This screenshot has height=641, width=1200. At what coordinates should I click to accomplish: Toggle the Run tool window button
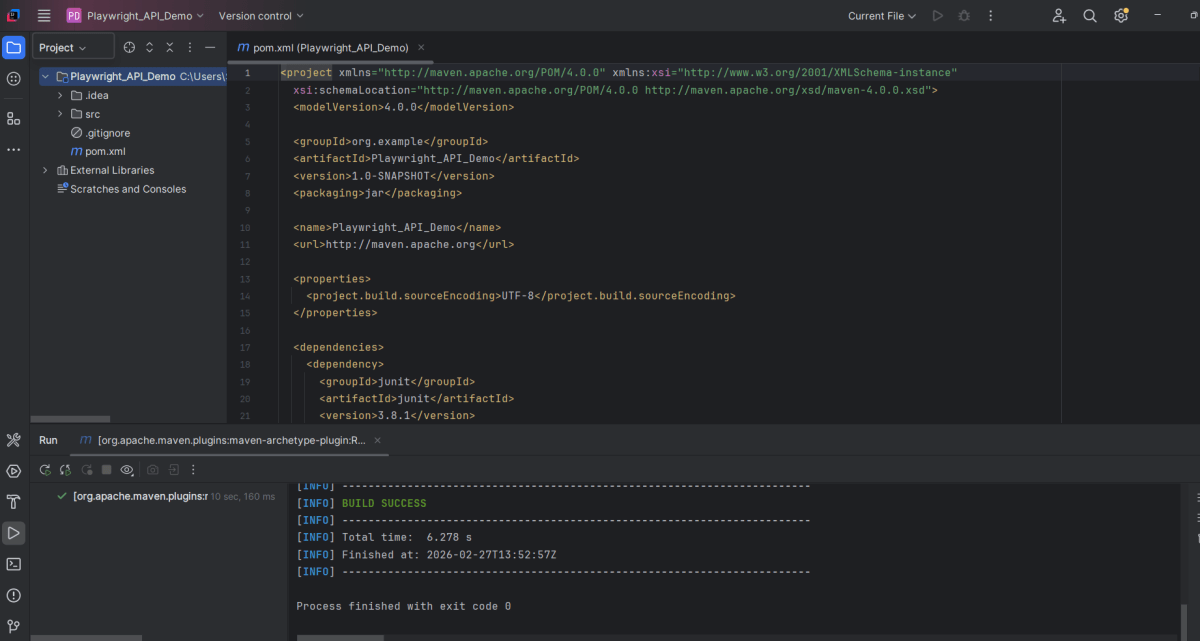[x=14, y=533]
